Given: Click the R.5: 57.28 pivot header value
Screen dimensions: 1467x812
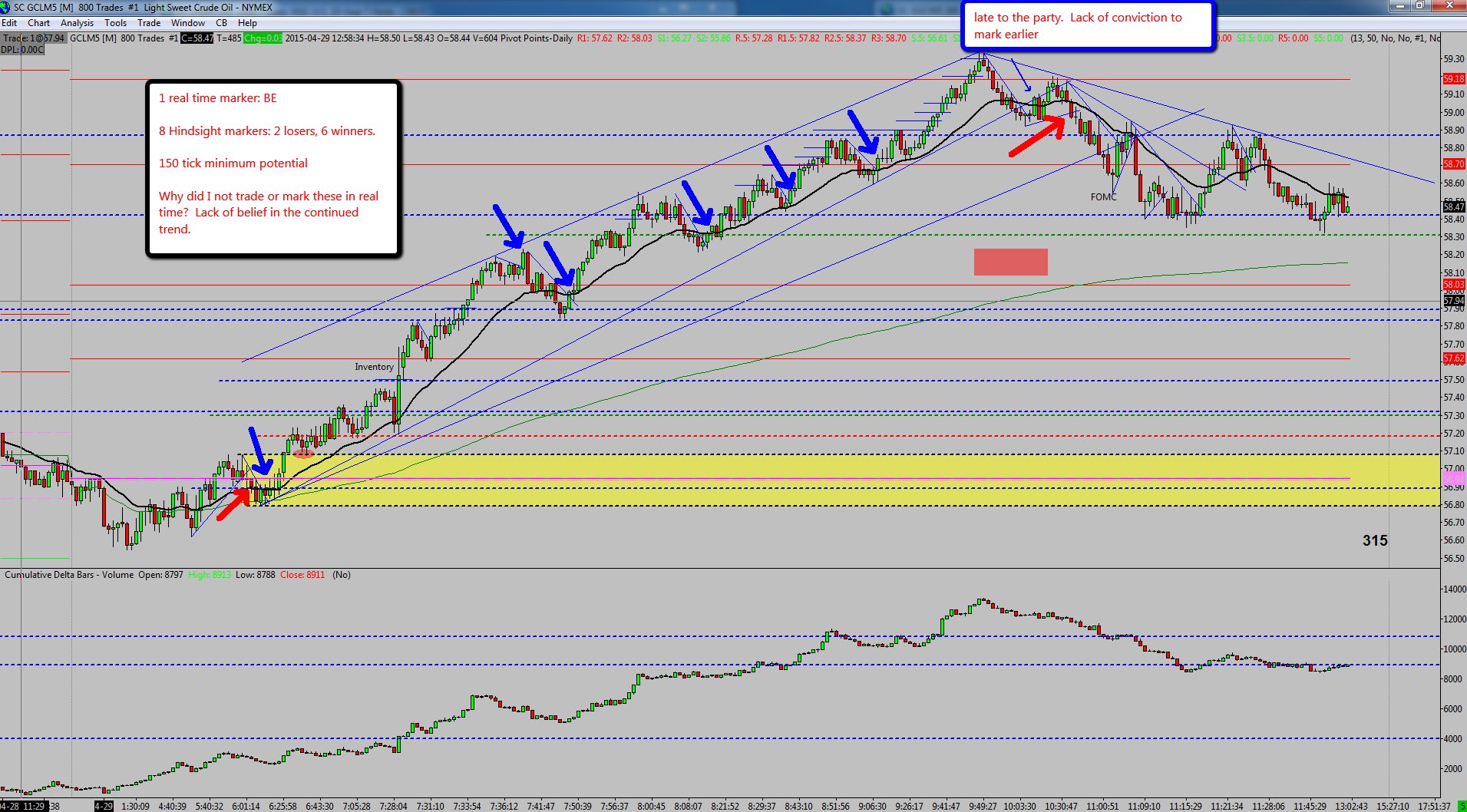Looking at the screenshot, I should [x=754, y=38].
